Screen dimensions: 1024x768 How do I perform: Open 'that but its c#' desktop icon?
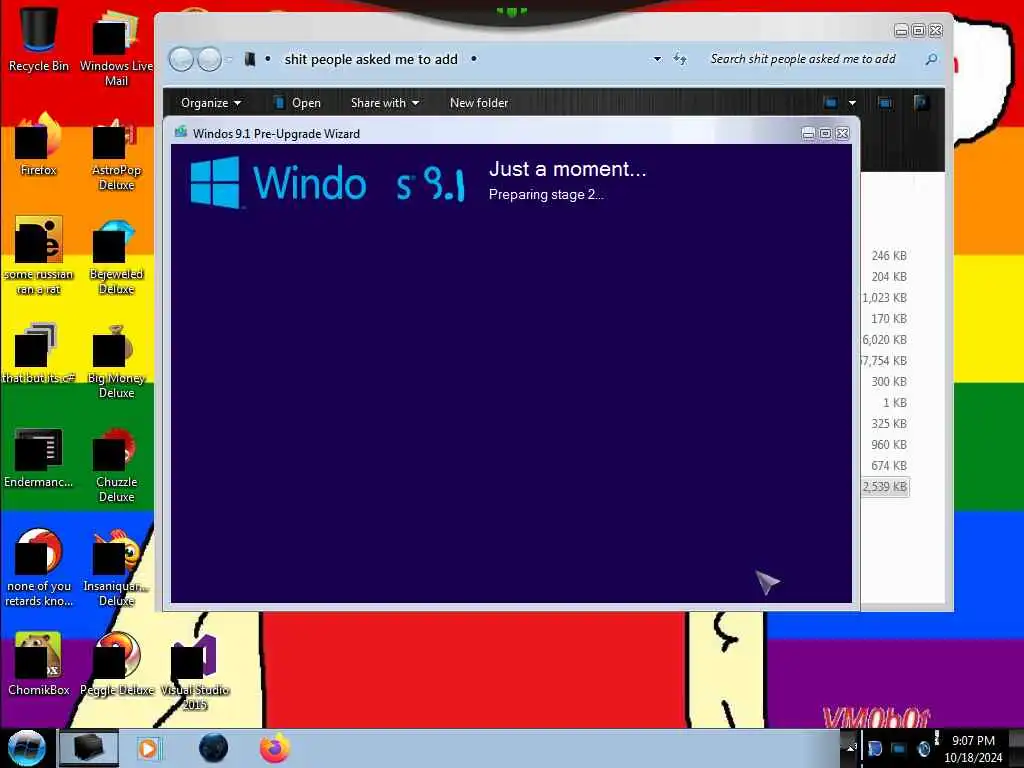[x=39, y=353]
